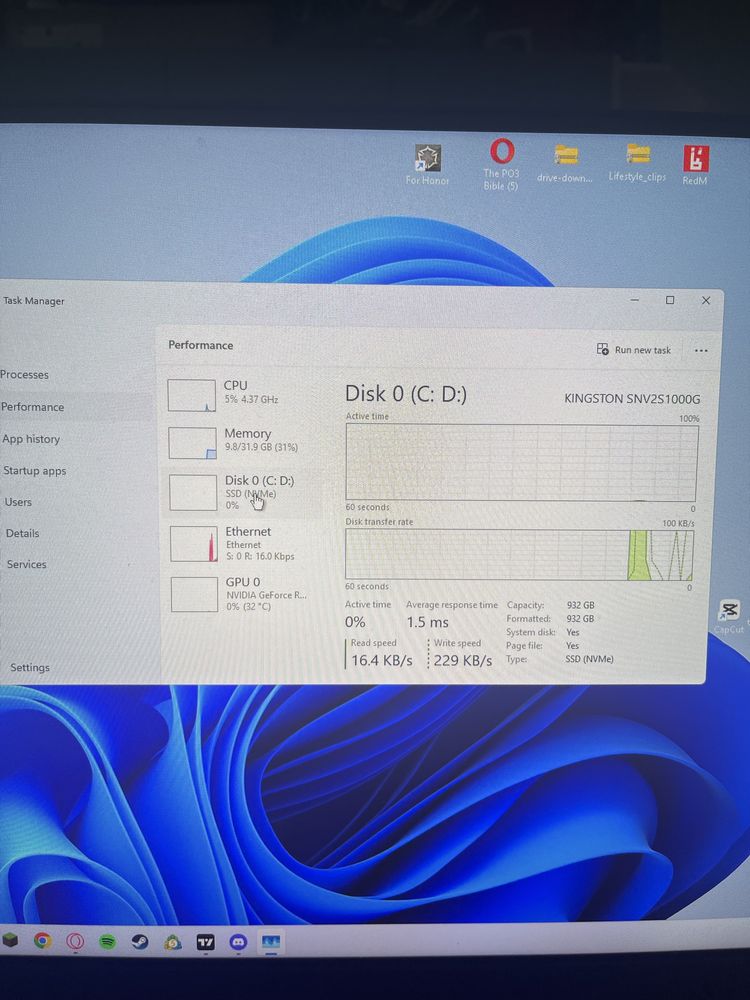The height and width of the screenshot is (1000, 750).
Task: Open Task Manager Settings
Action: point(29,667)
